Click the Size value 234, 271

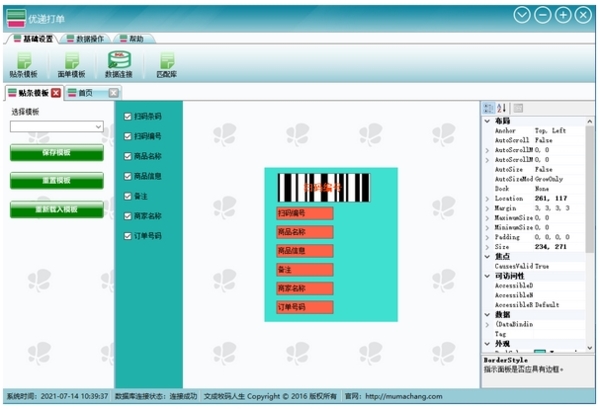pos(551,247)
